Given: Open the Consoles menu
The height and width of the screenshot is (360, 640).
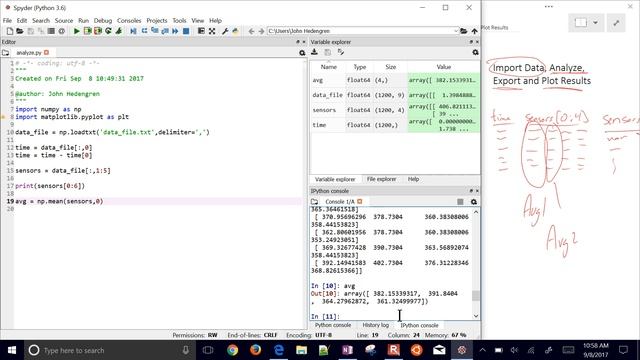Looking at the screenshot, I should coord(129,20).
